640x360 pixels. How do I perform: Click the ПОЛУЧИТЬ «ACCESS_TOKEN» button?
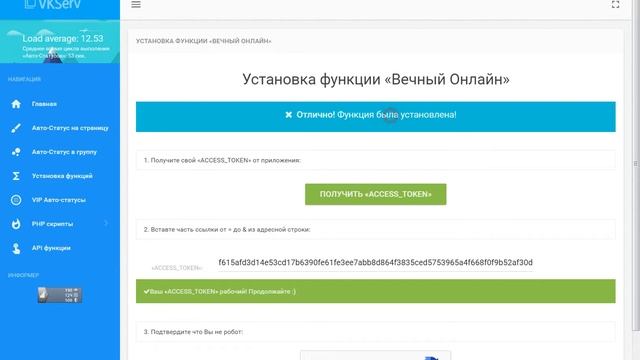376,194
